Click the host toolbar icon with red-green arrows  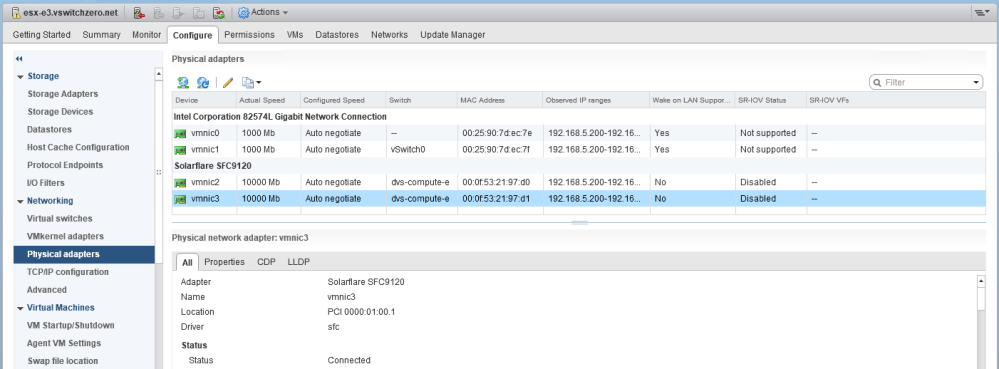click(219, 12)
